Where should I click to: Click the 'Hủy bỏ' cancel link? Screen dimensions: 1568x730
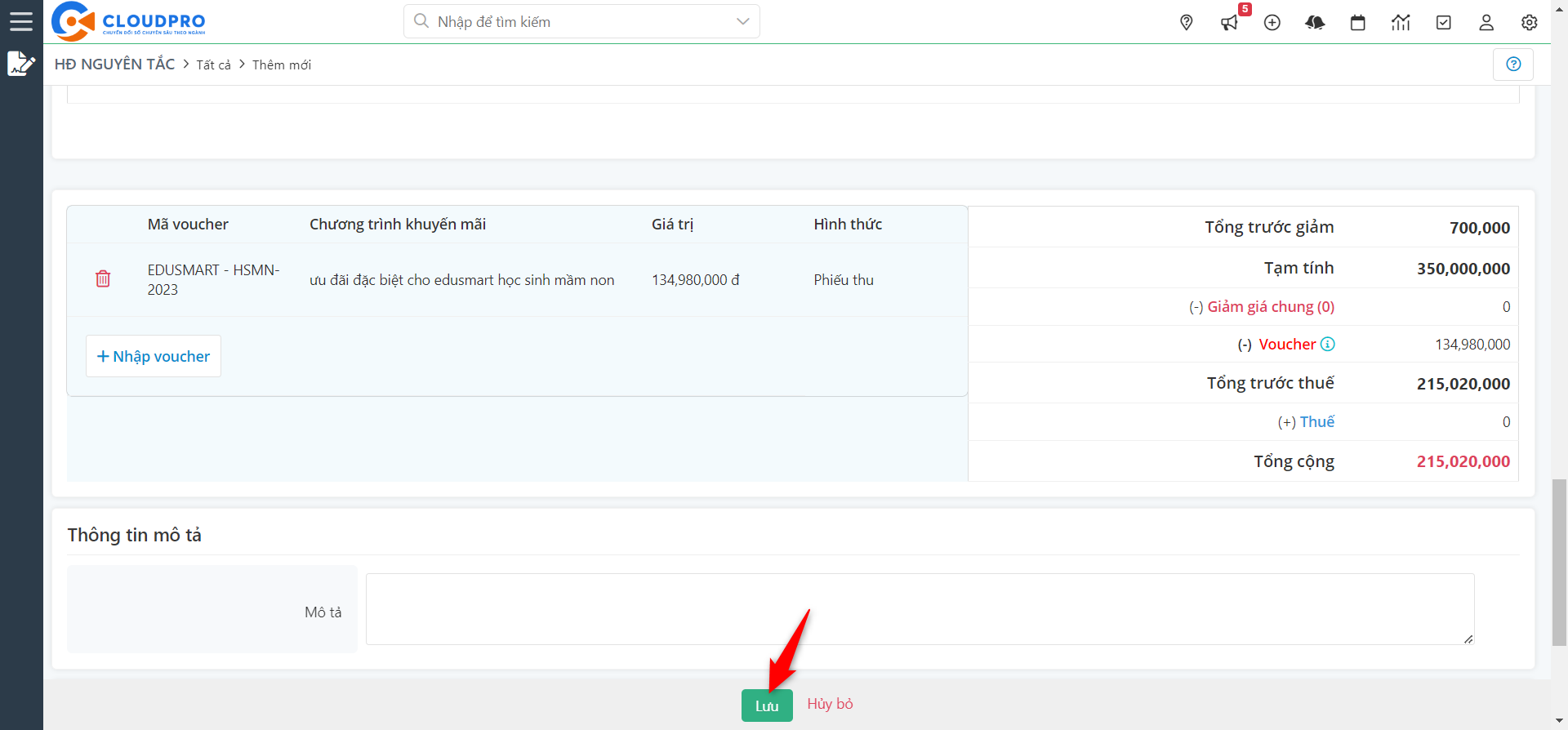coord(830,704)
